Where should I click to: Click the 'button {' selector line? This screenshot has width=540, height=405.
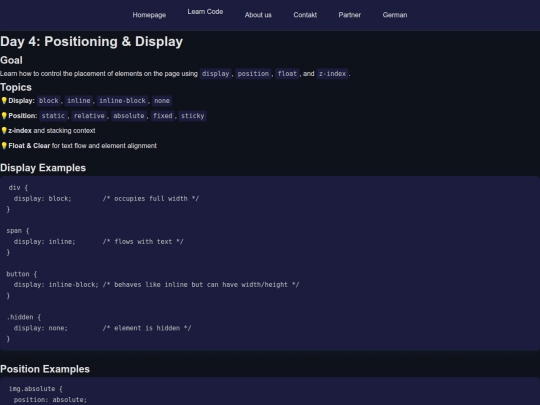pyautogui.click(x=22, y=274)
